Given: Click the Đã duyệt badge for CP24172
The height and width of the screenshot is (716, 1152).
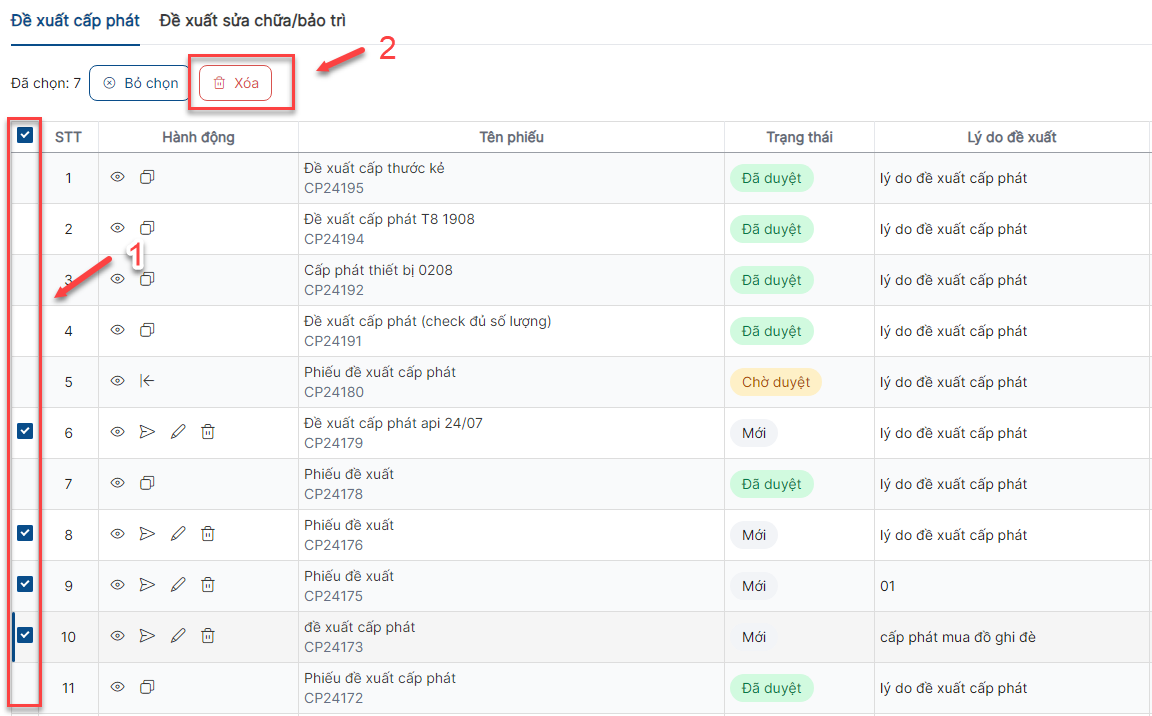Looking at the screenshot, I should 771,688.
